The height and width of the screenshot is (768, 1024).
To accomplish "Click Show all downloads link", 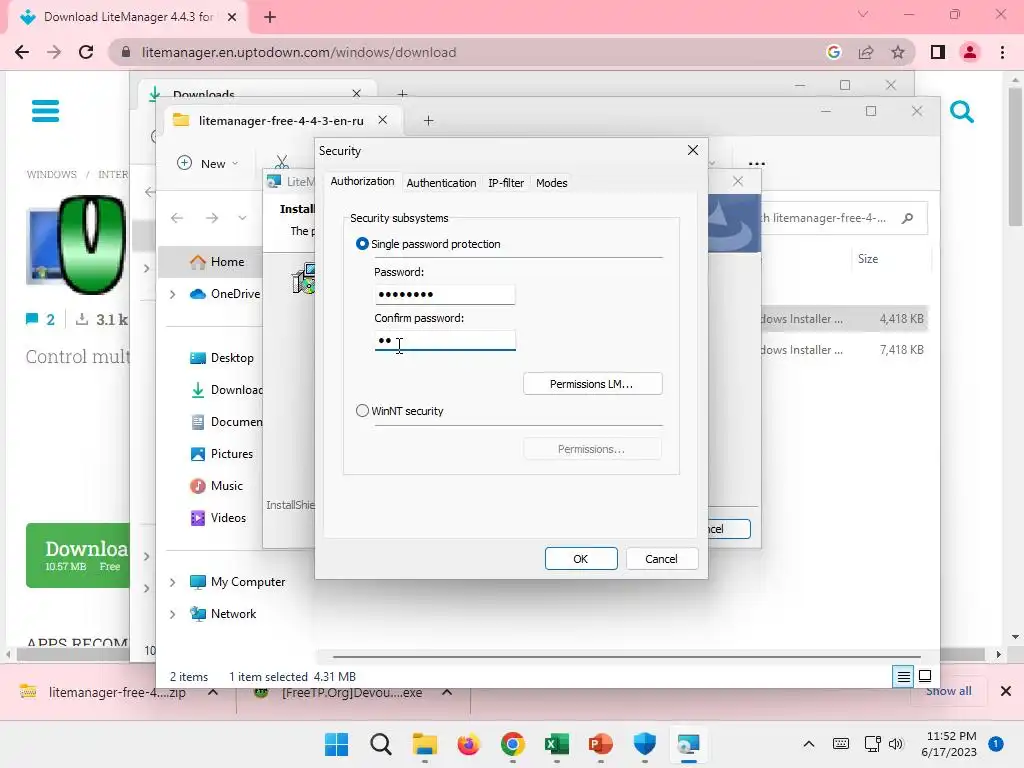I will [948, 691].
